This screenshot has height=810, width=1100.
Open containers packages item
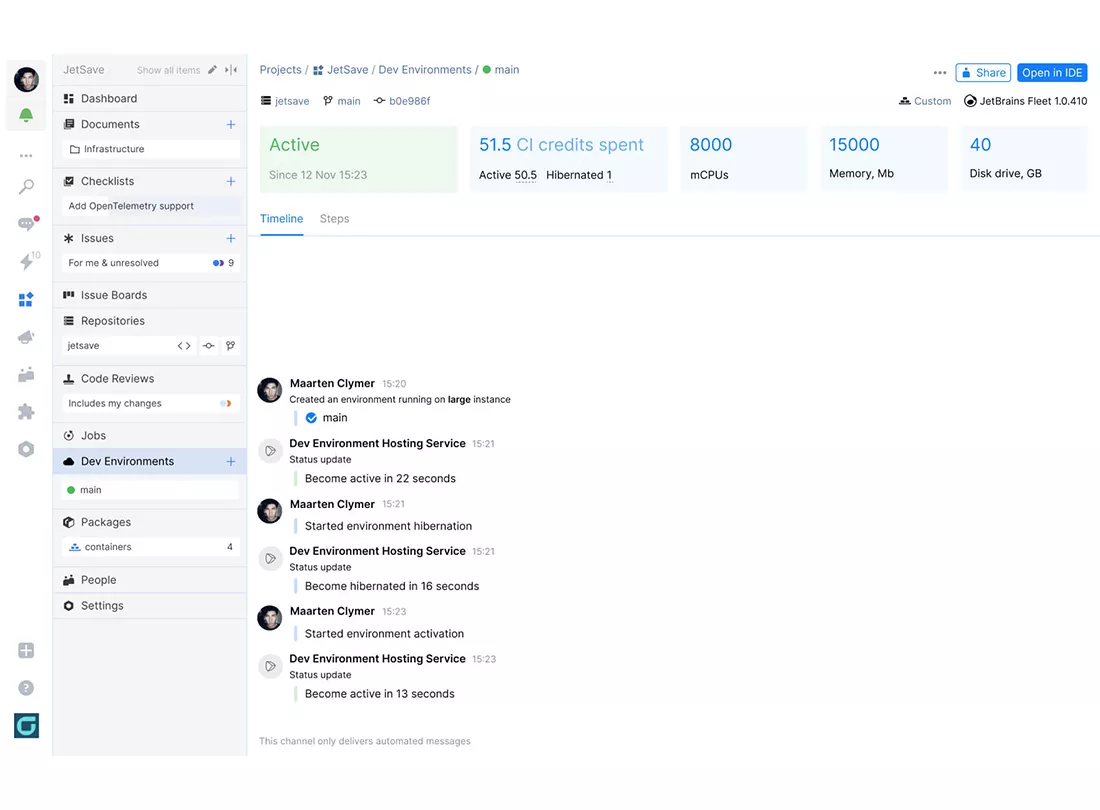pos(150,547)
